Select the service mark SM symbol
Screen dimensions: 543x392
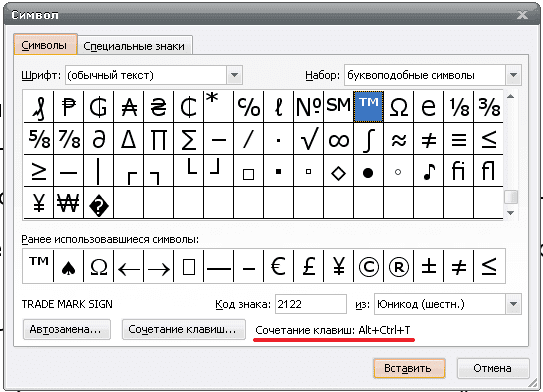[338, 106]
